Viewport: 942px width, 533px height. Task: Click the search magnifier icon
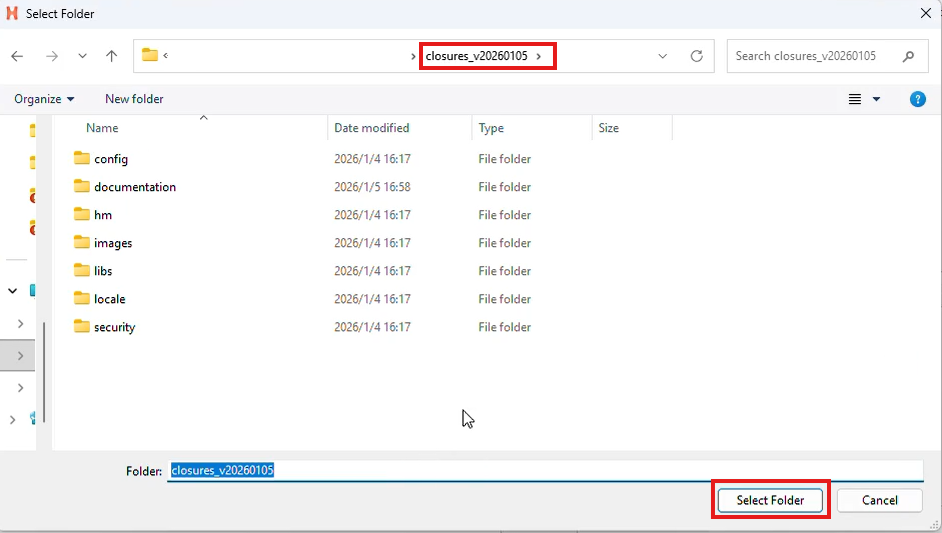(908, 56)
